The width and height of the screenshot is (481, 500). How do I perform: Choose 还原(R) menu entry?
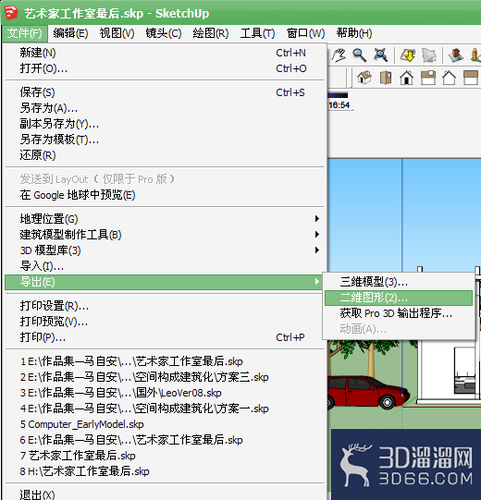(x=165, y=155)
